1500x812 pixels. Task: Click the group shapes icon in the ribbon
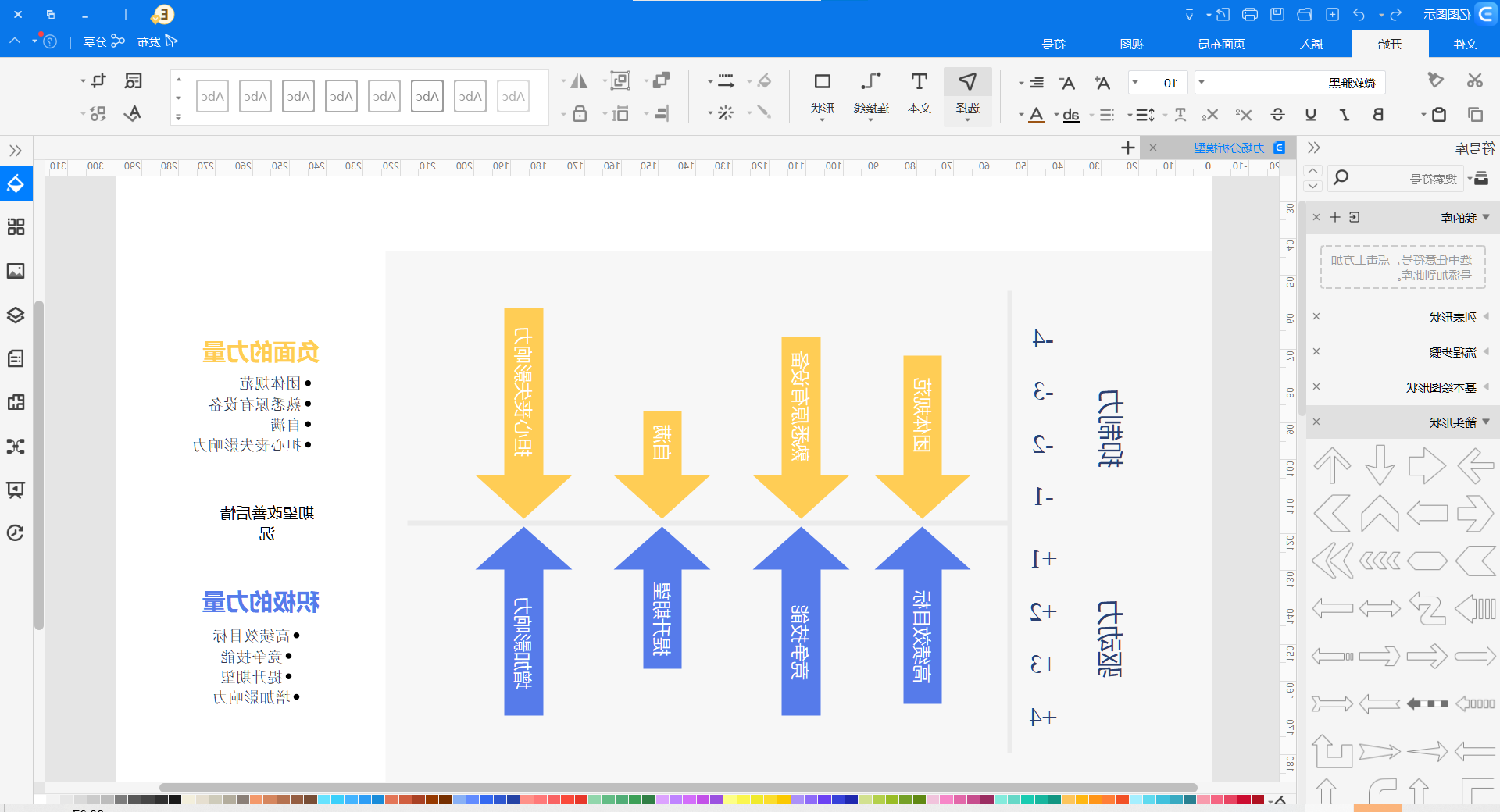620,80
